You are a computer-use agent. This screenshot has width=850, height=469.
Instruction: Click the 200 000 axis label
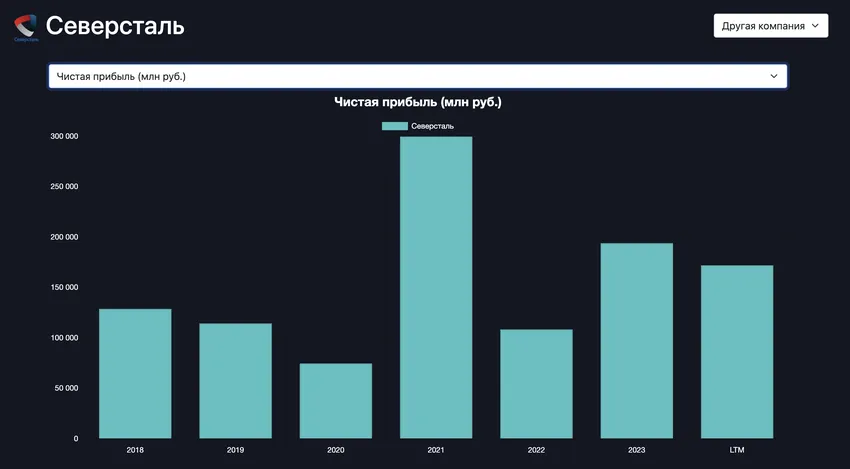click(65, 237)
